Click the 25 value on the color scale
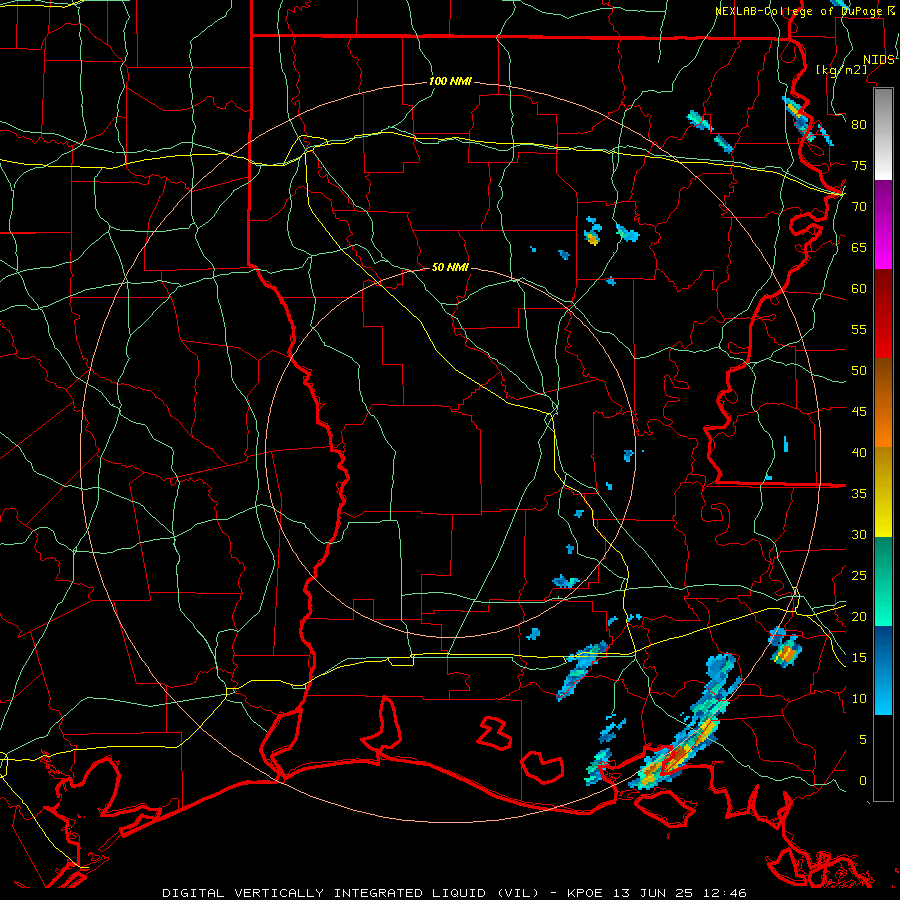The image size is (900, 900). click(x=859, y=576)
